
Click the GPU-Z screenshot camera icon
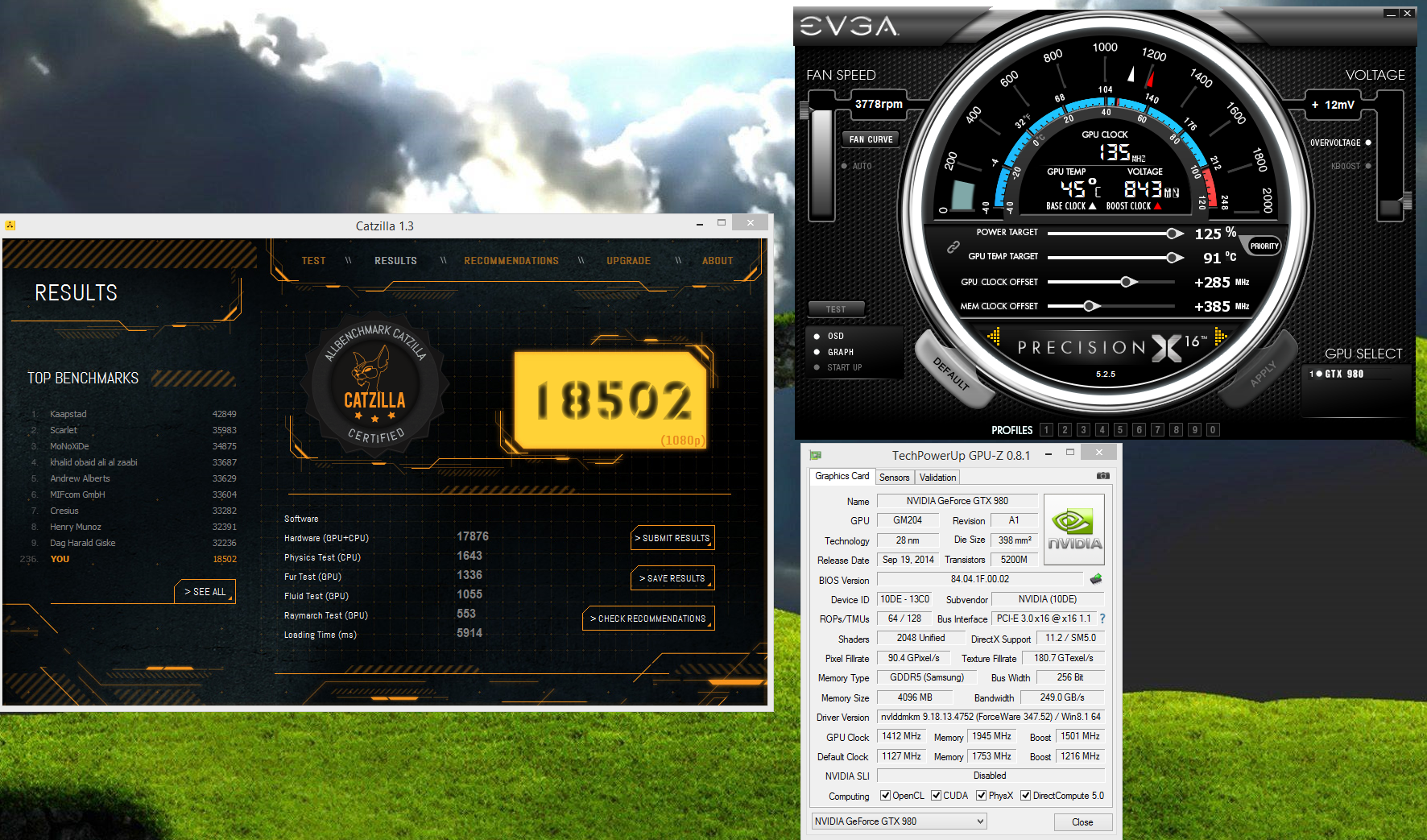pyautogui.click(x=1102, y=476)
